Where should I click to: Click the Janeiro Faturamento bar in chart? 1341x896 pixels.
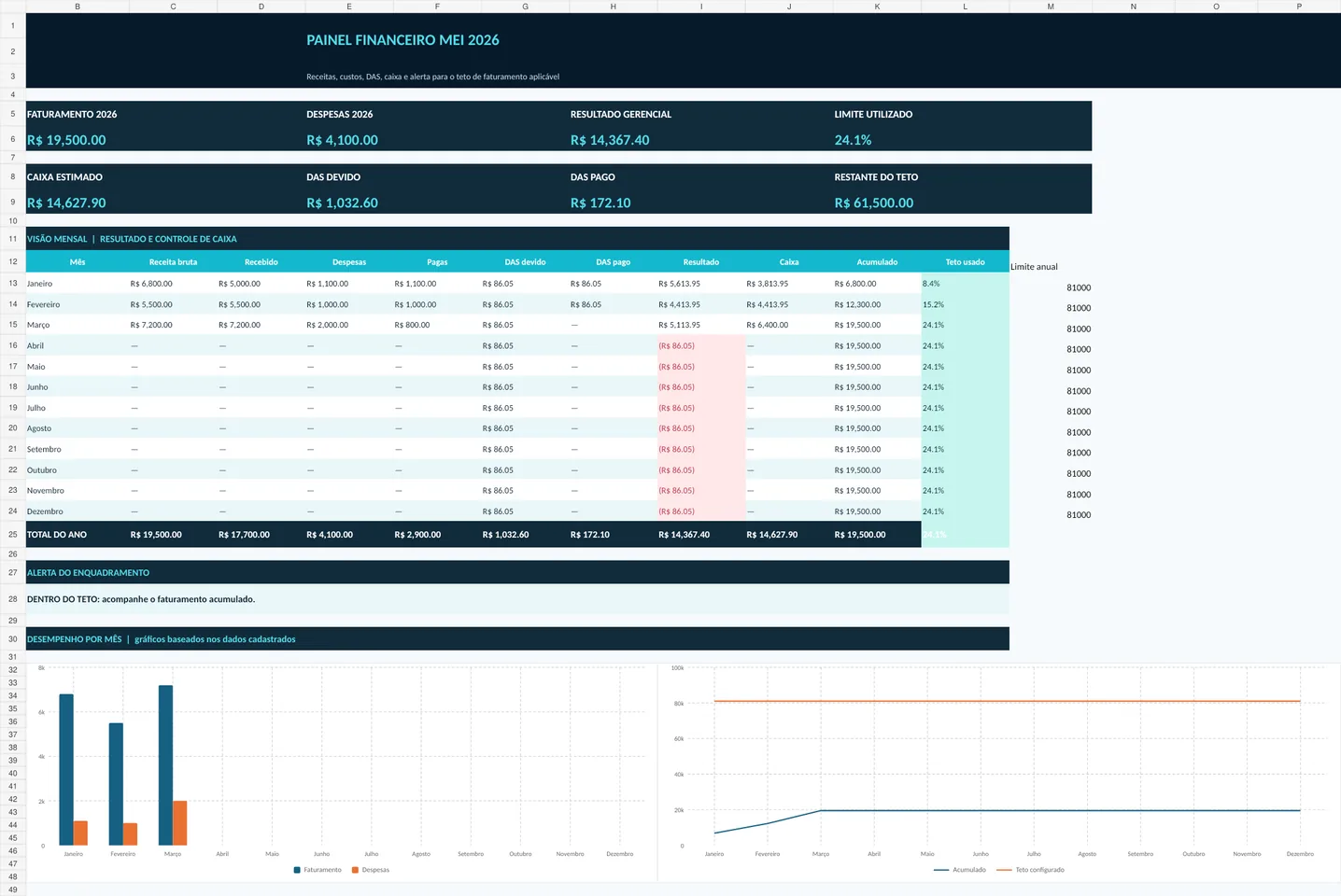66,769
